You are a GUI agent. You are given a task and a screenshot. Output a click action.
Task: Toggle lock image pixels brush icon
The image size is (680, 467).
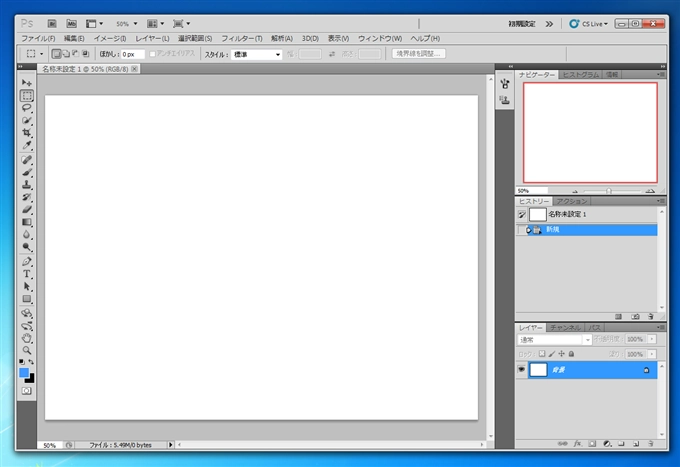tap(552, 354)
